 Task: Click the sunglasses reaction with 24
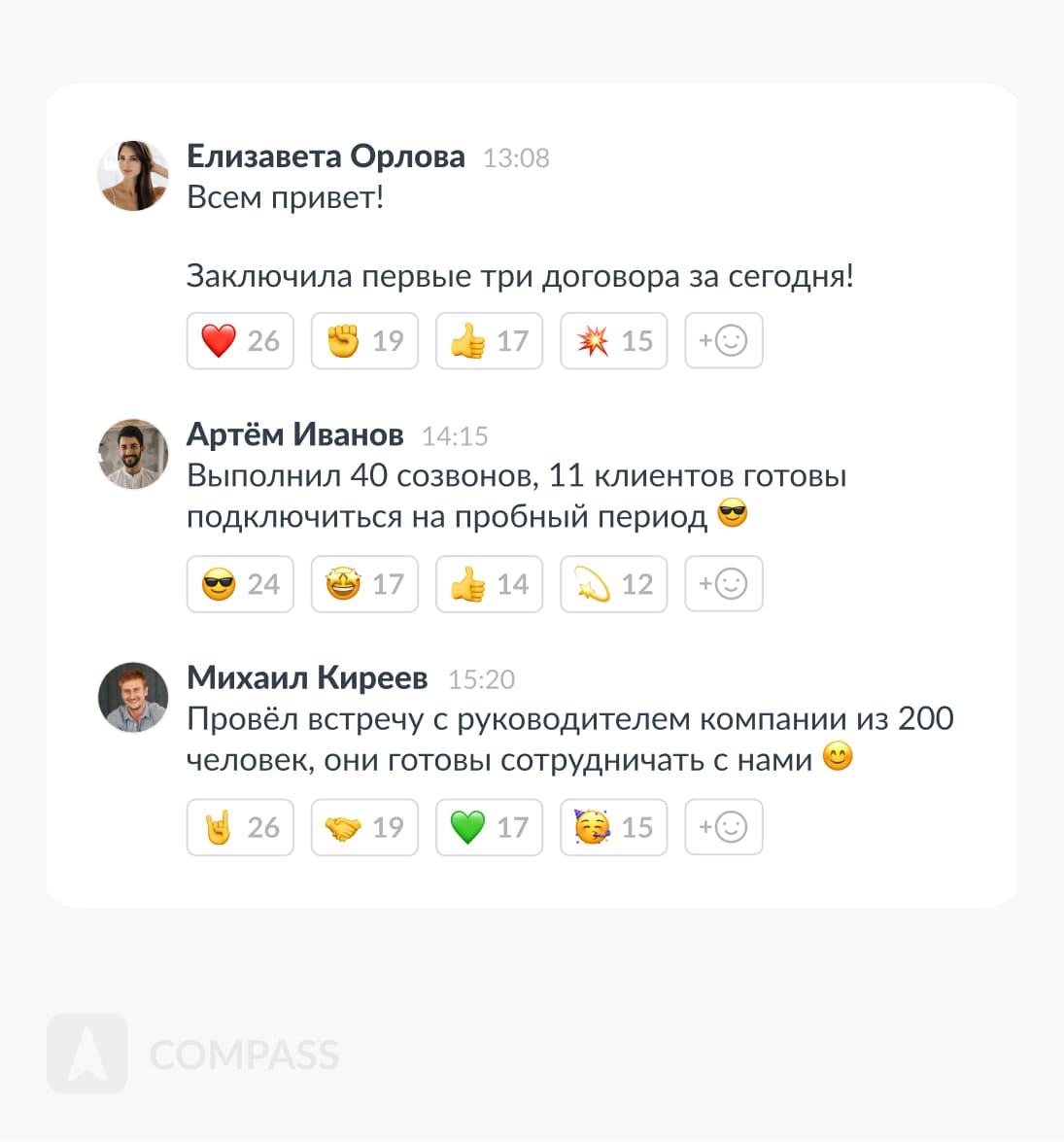pos(240,584)
